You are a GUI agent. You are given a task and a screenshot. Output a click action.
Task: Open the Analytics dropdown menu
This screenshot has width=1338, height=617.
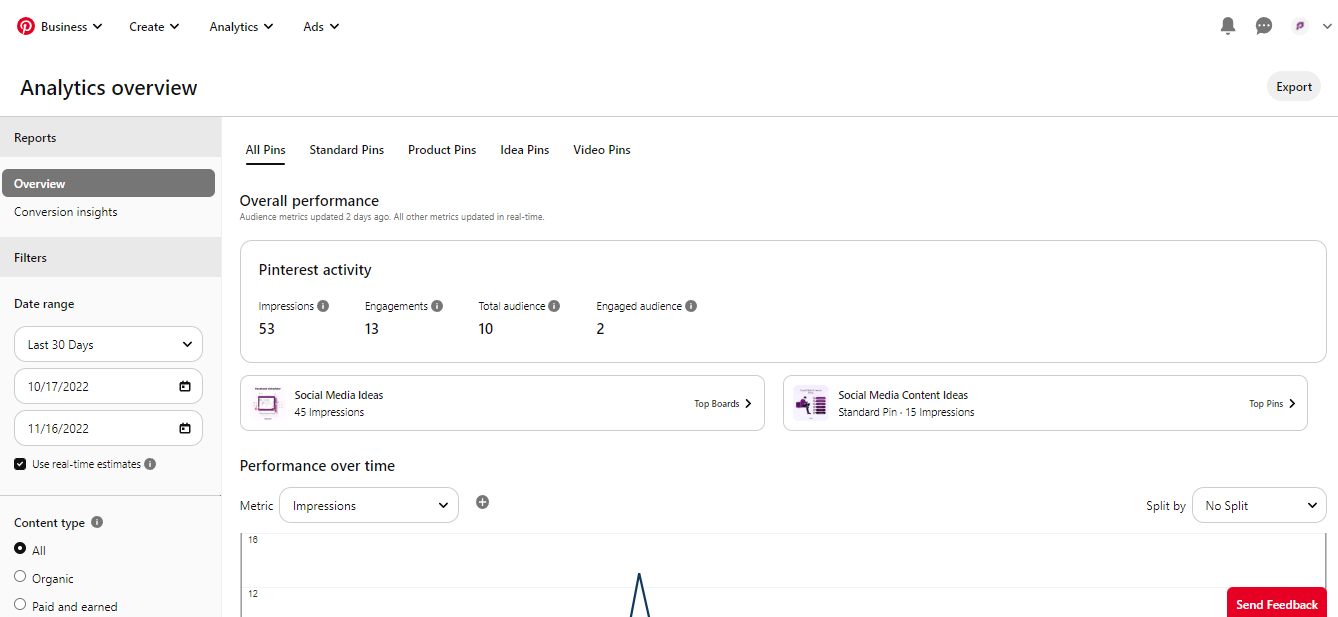pos(241,27)
